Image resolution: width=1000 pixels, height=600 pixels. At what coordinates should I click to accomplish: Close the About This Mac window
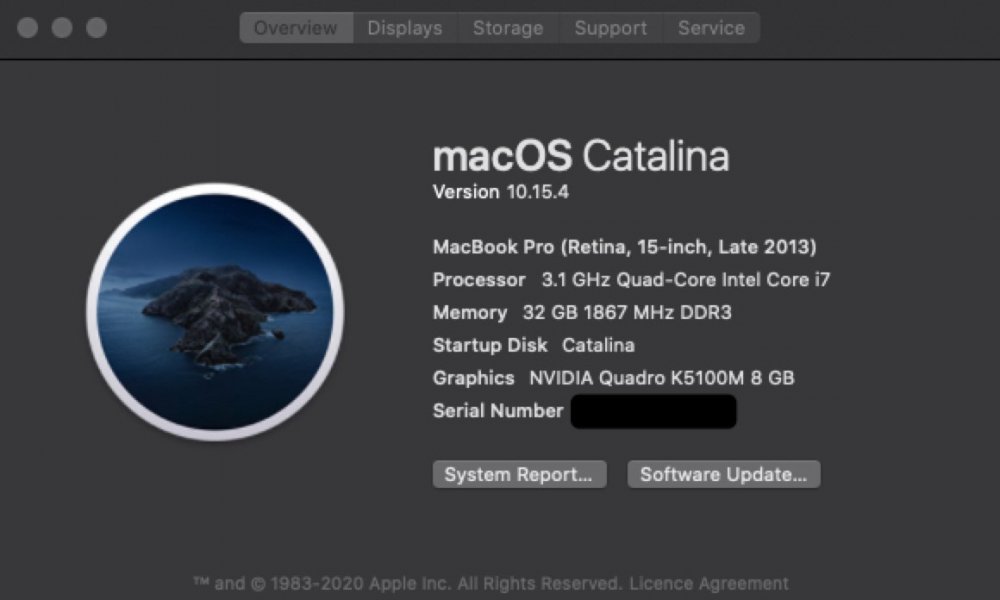click(28, 28)
